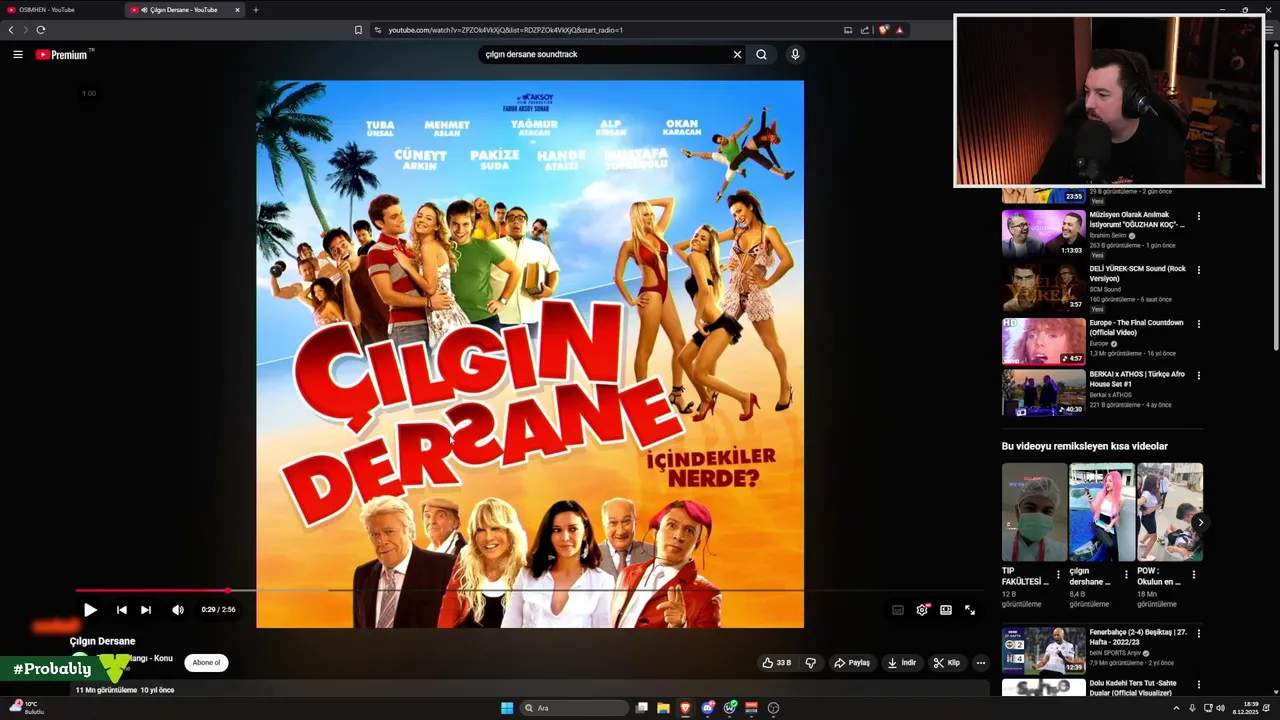Switch to theater mode
Image resolution: width=1280 pixels, height=720 pixels.
(946, 610)
